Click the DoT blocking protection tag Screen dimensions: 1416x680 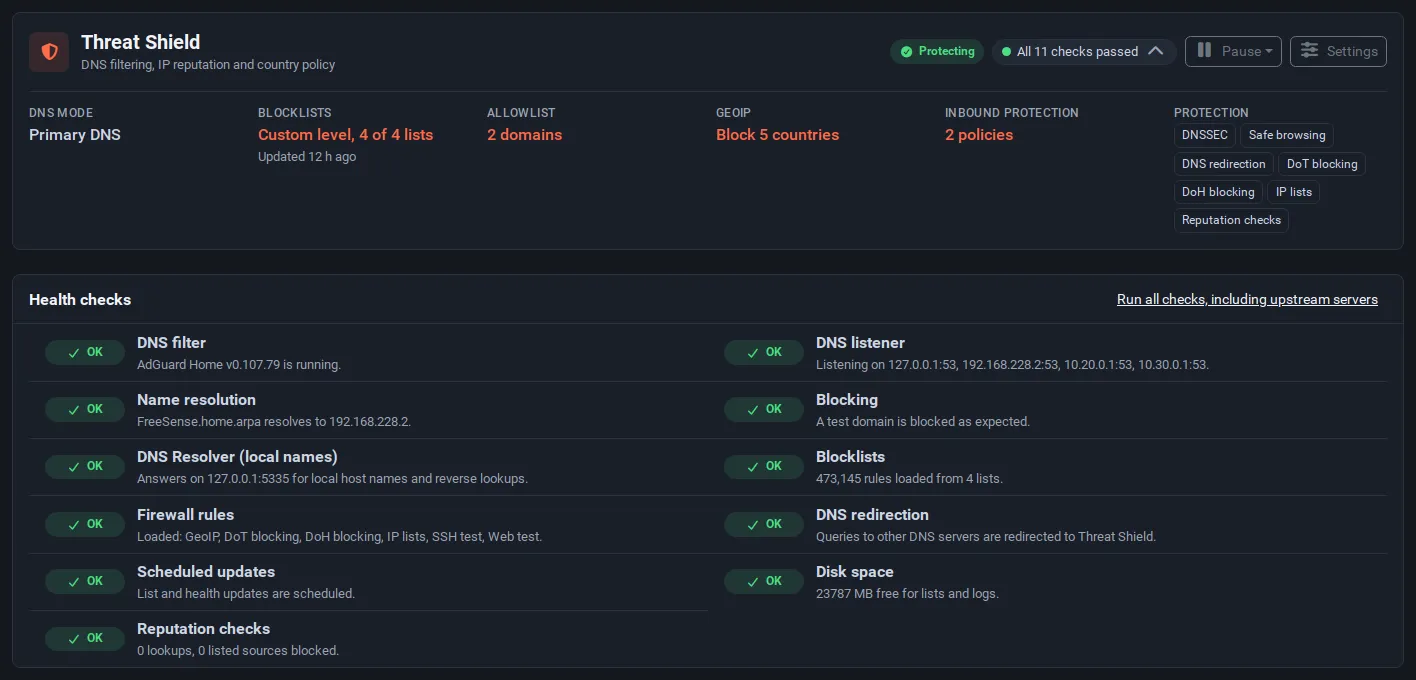(1322, 164)
